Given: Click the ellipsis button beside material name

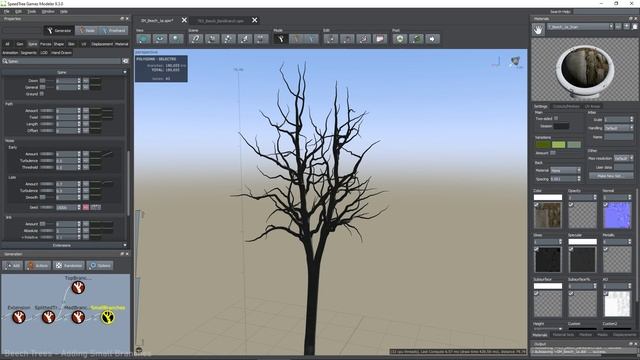Looking at the screenshot, I should tap(618, 27).
